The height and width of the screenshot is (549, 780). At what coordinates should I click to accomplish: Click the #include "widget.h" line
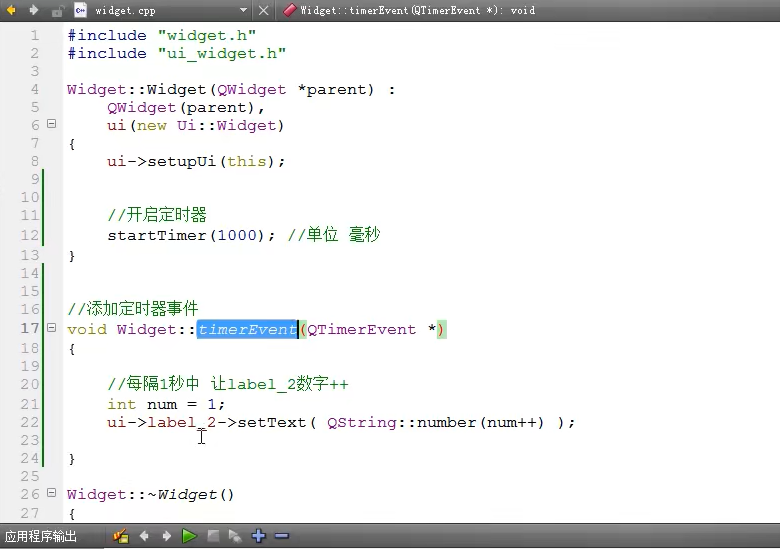(x=162, y=35)
